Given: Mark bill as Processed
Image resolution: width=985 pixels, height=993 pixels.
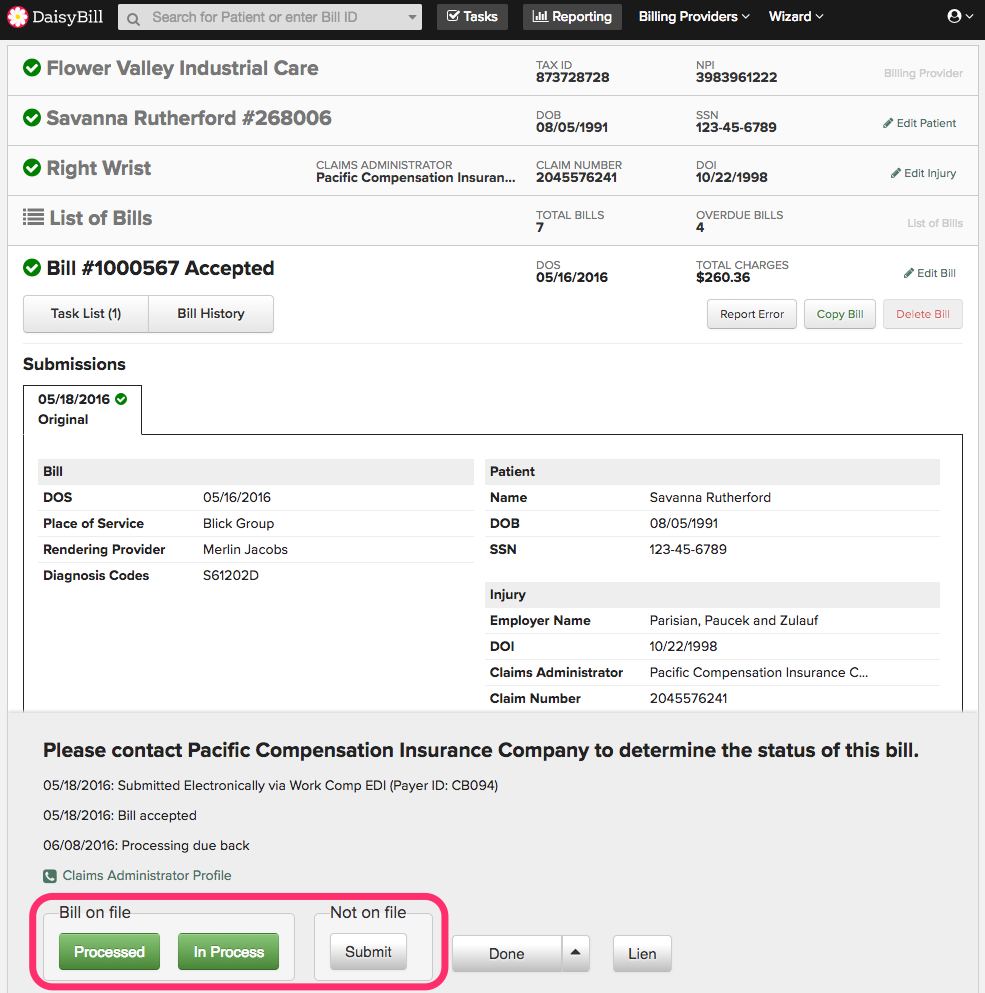Looking at the screenshot, I should (x=110, y=951).
